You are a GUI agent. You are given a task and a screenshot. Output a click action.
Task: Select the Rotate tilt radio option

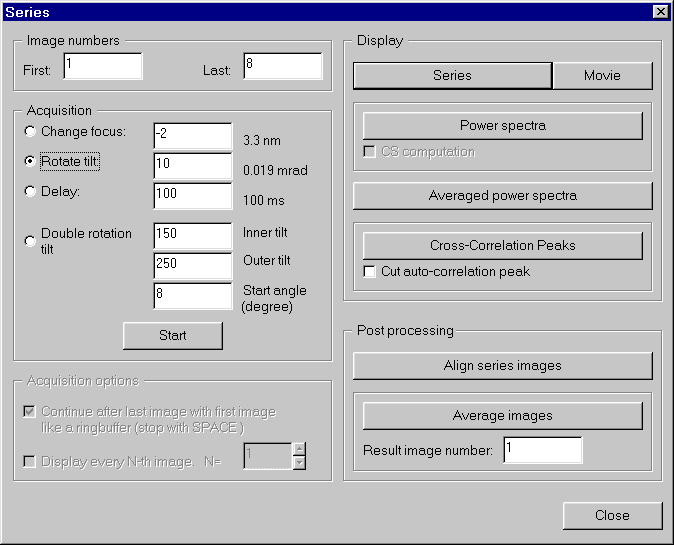[x=31, y=161]
